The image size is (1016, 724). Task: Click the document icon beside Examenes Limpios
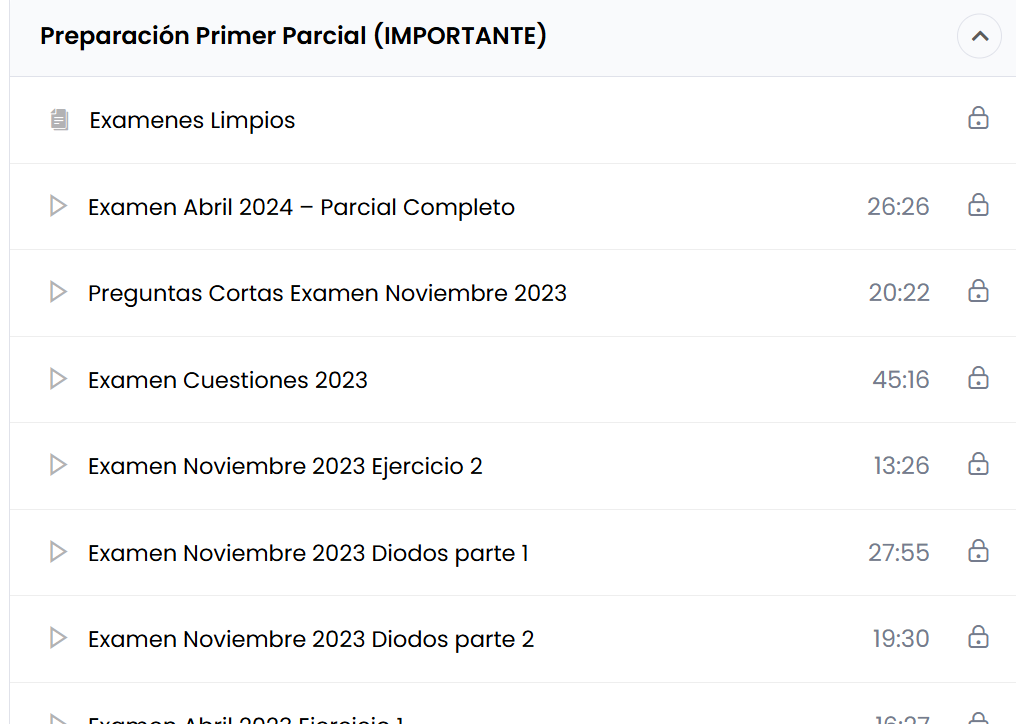(59, 120)
